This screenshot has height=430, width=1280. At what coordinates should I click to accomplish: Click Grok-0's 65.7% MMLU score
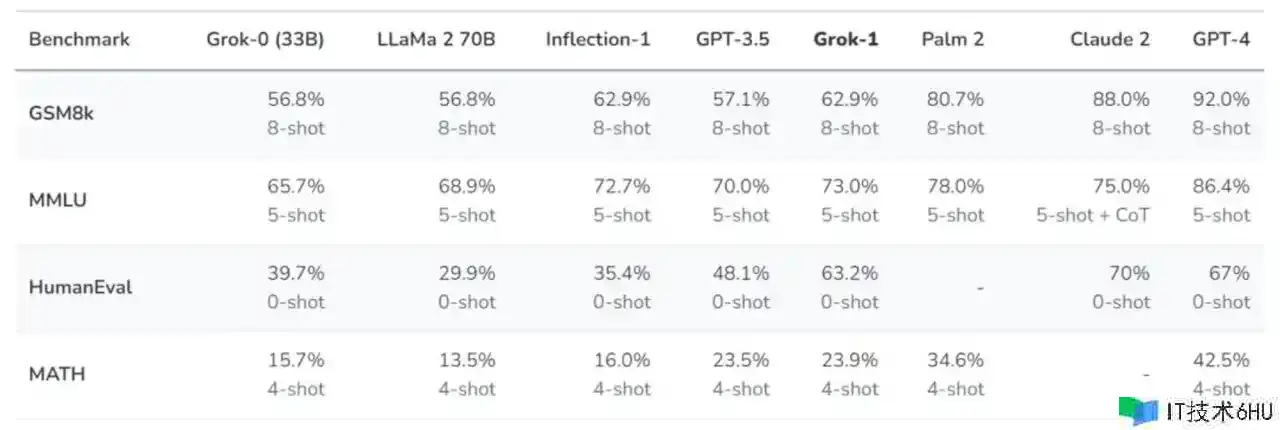pos(295,186)
